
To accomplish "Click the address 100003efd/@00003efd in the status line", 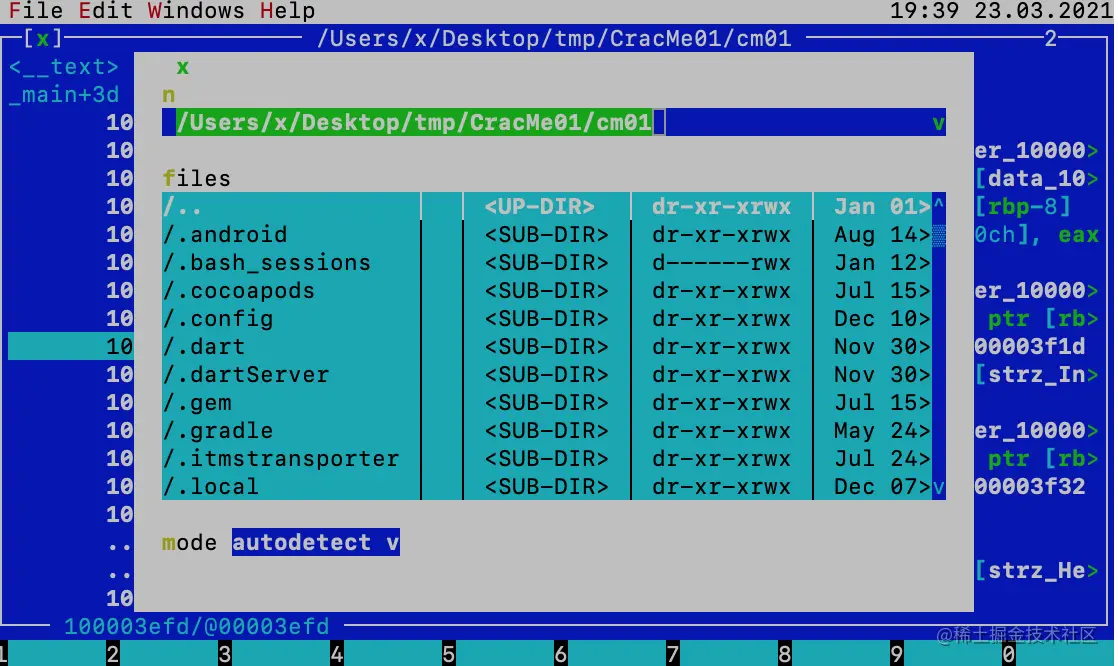I will 197,626.
